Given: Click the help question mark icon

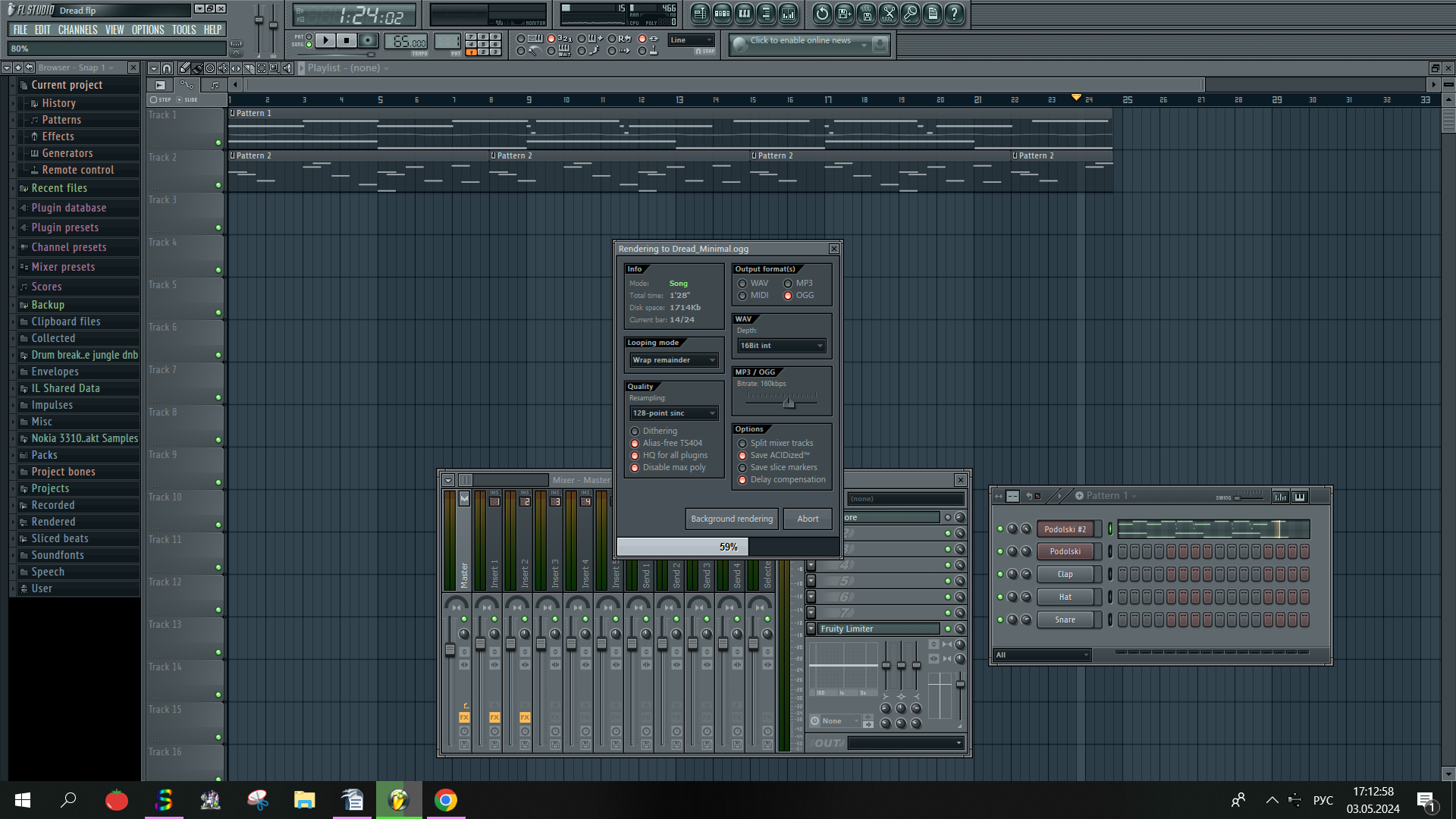Looking at the screenshot, I should click(x=955, y=13).
